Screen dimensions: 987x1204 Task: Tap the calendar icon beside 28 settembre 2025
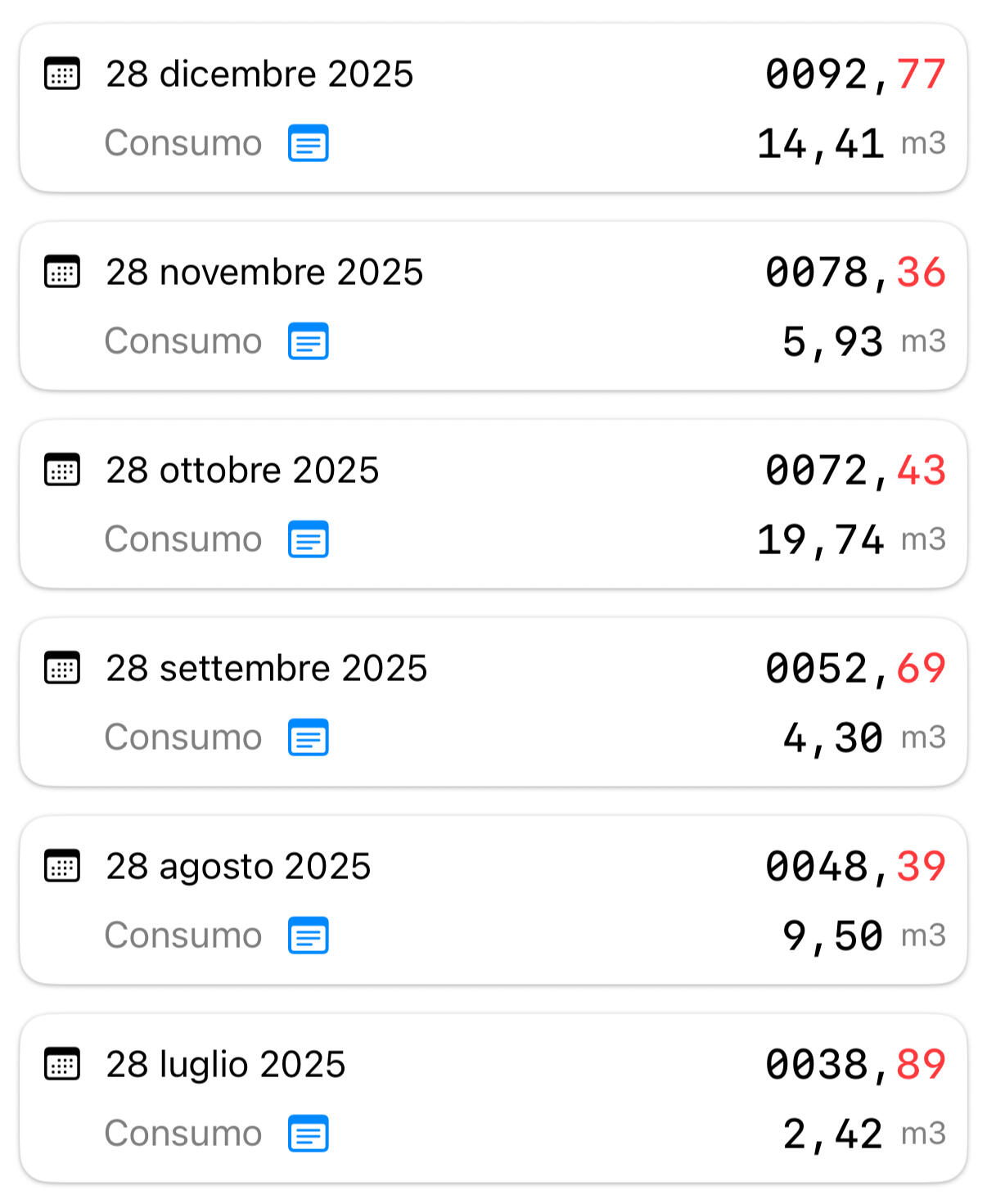(61, 668)
